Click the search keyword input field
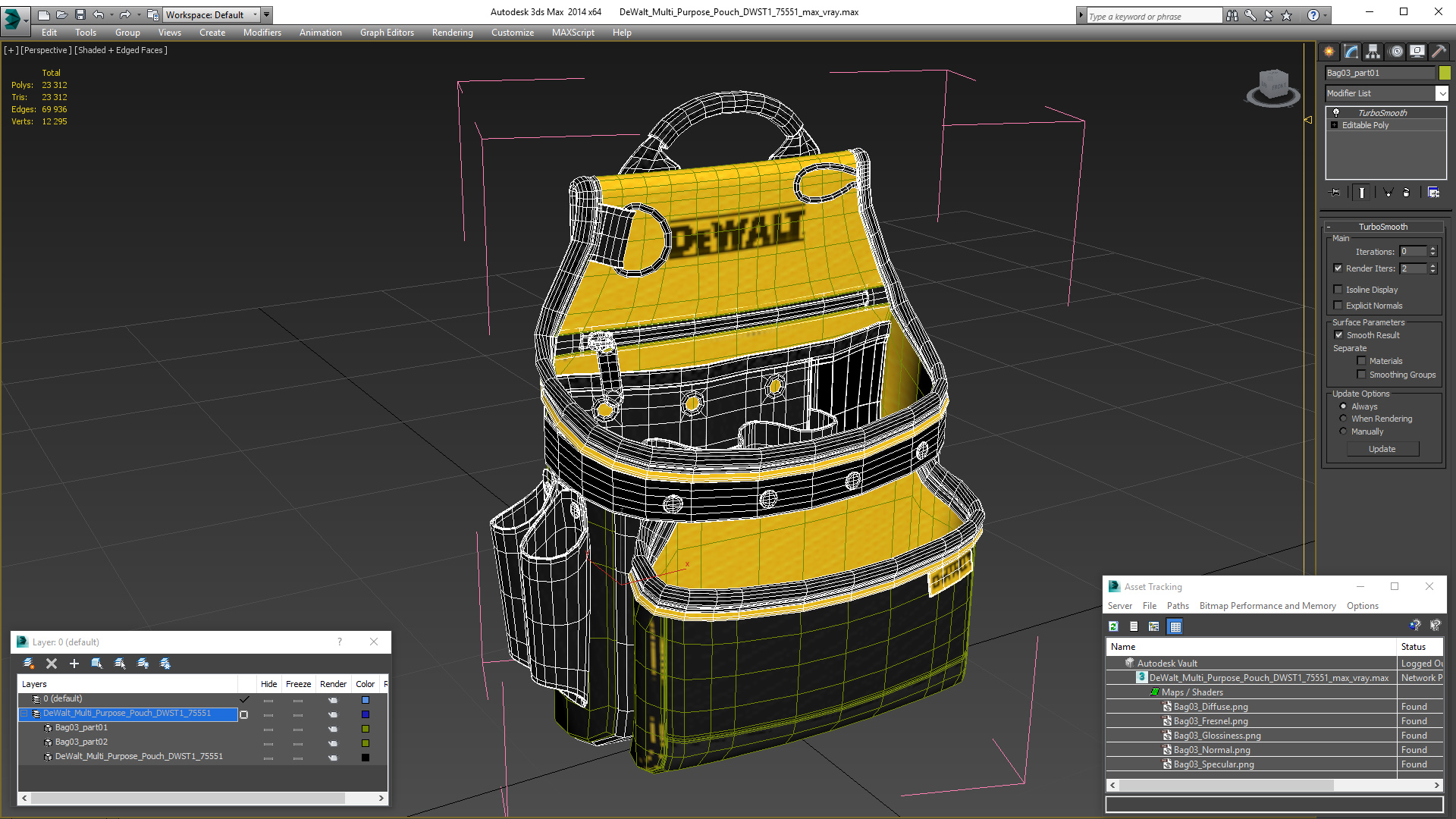Image resolution: width=1456 pixels, height=819 pixels. pos(1154,16)
